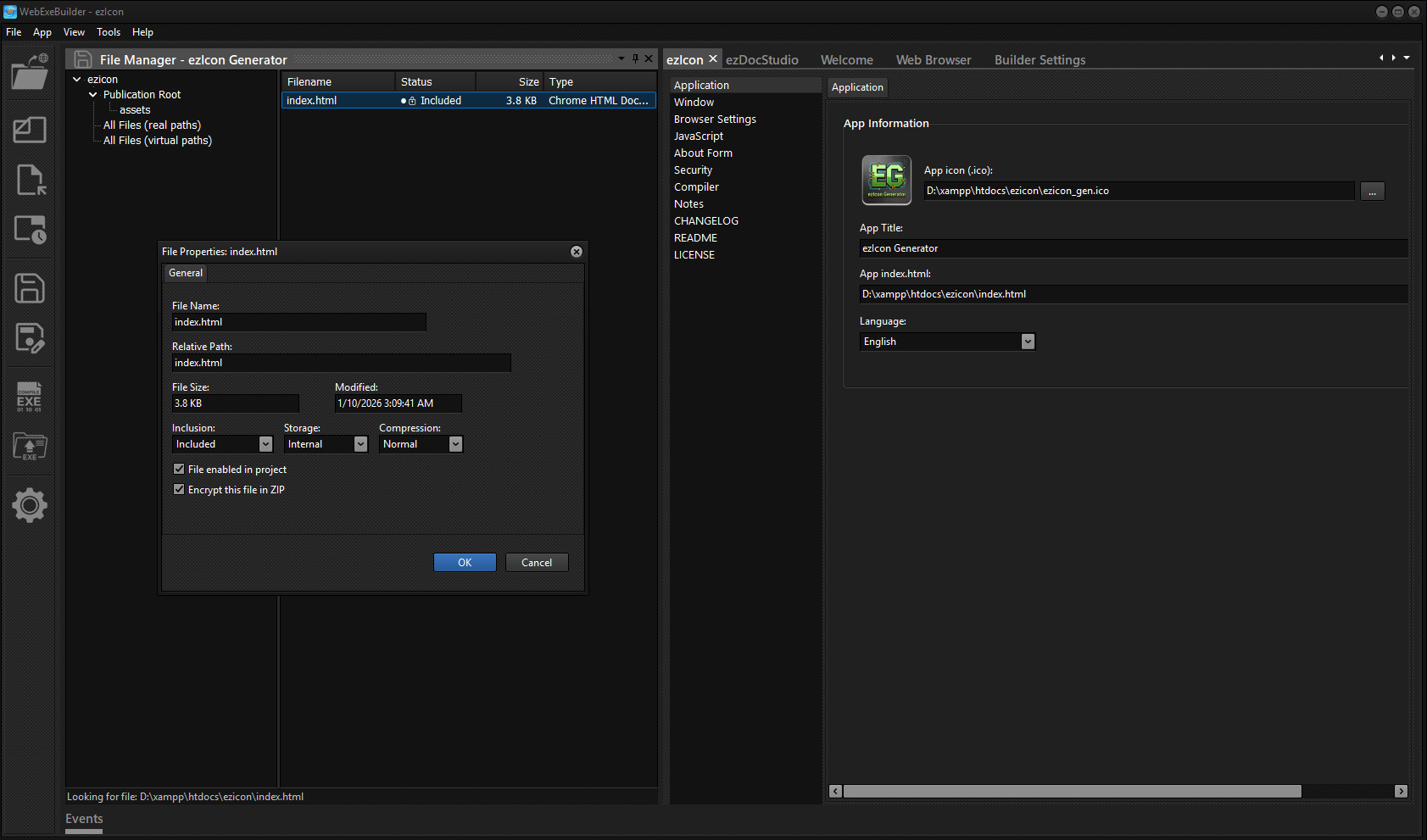Confirm File Properties with OK
Image resolution: width=1427 pixels, height=840 pixels.
pyautogui.click(x=465, y=563)
